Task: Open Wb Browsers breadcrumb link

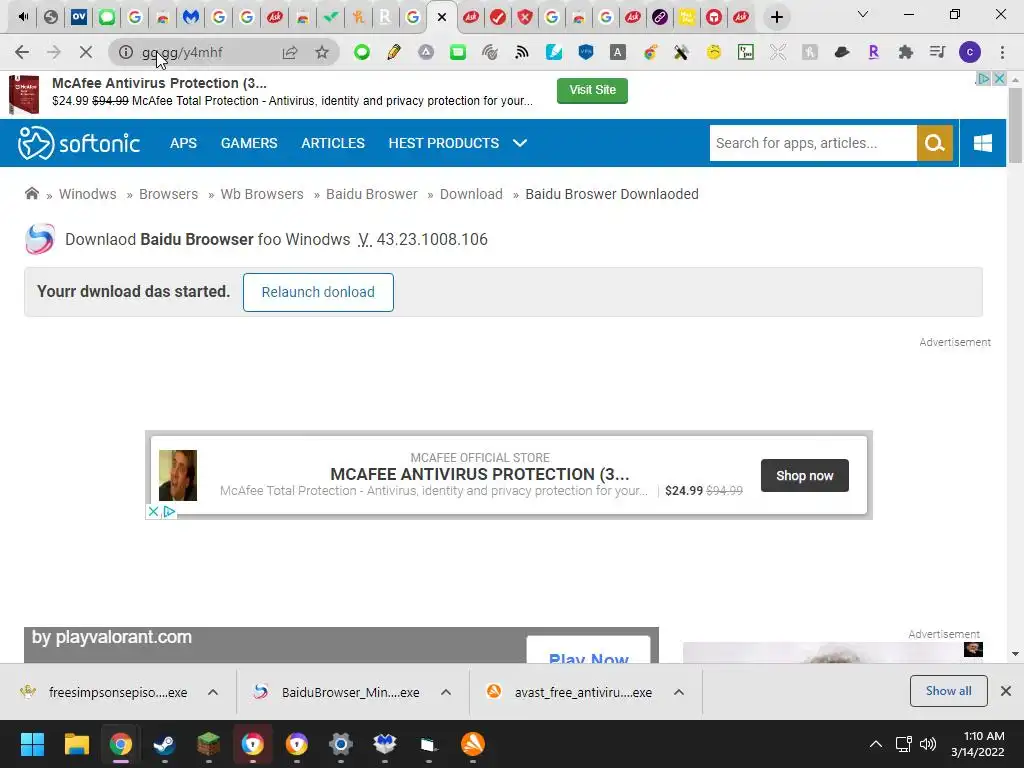Action: point(262,194)
